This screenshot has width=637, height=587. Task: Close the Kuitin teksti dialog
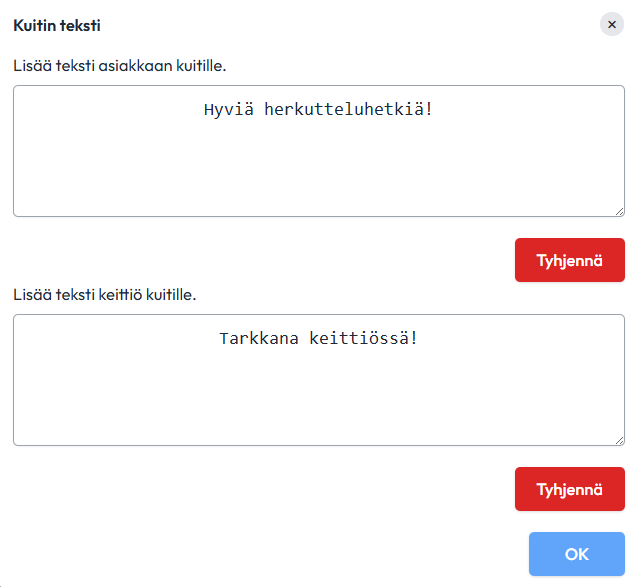click(611, 25)
